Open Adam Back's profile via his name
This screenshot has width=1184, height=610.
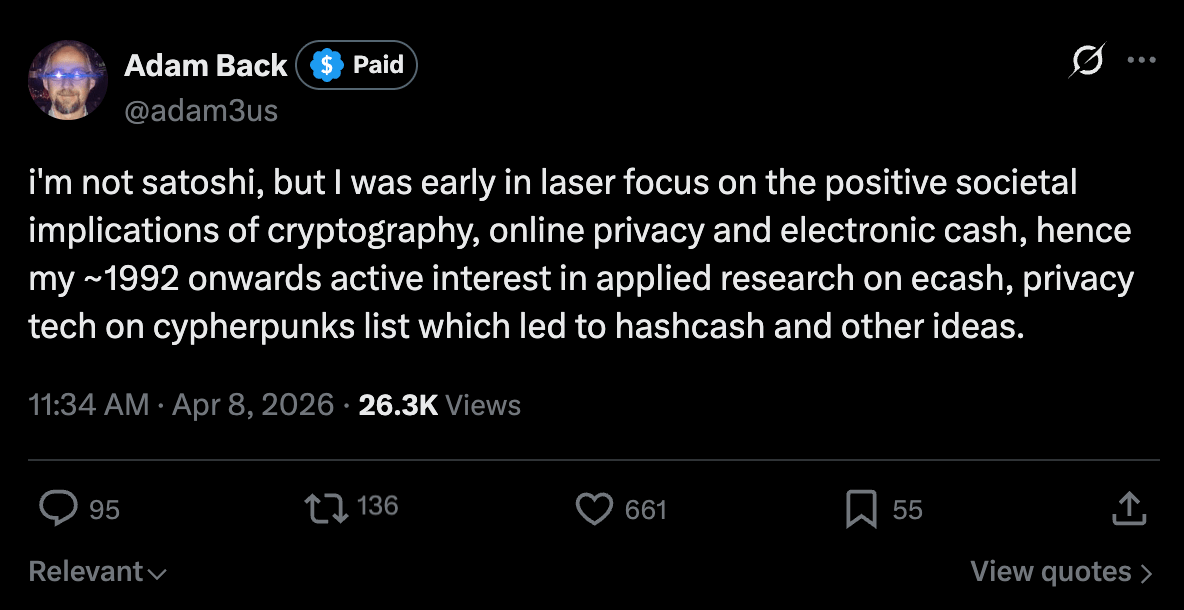205,65
